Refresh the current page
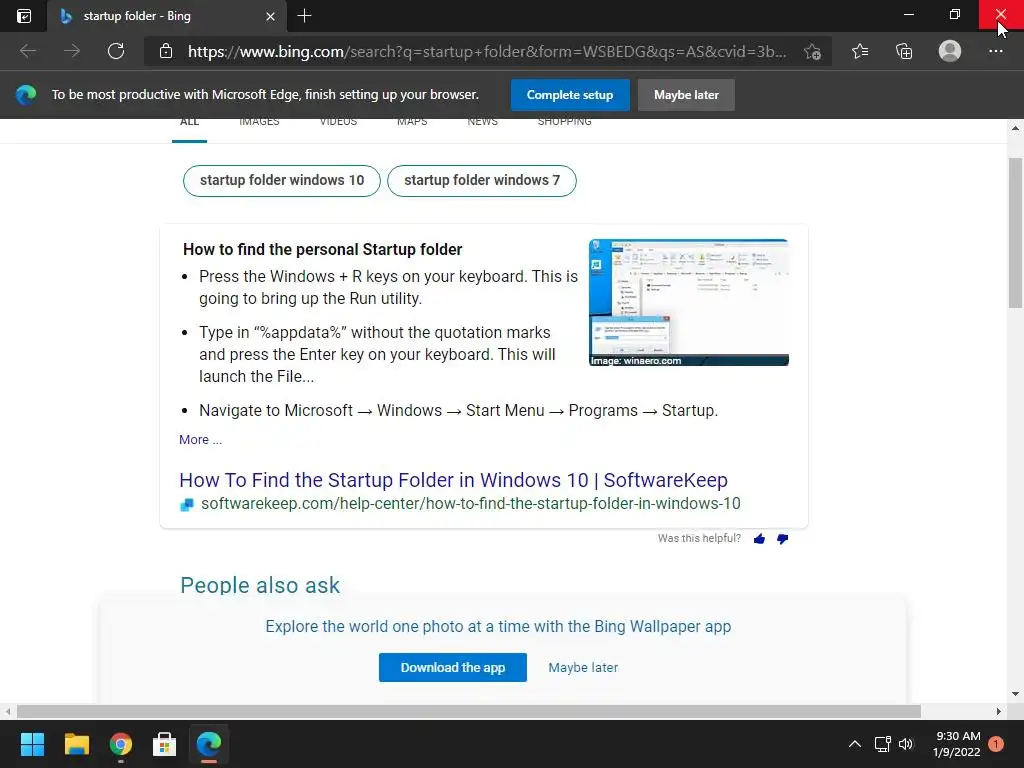The width and height of the screenshot is (1024, 768). [x=116, y=51]
